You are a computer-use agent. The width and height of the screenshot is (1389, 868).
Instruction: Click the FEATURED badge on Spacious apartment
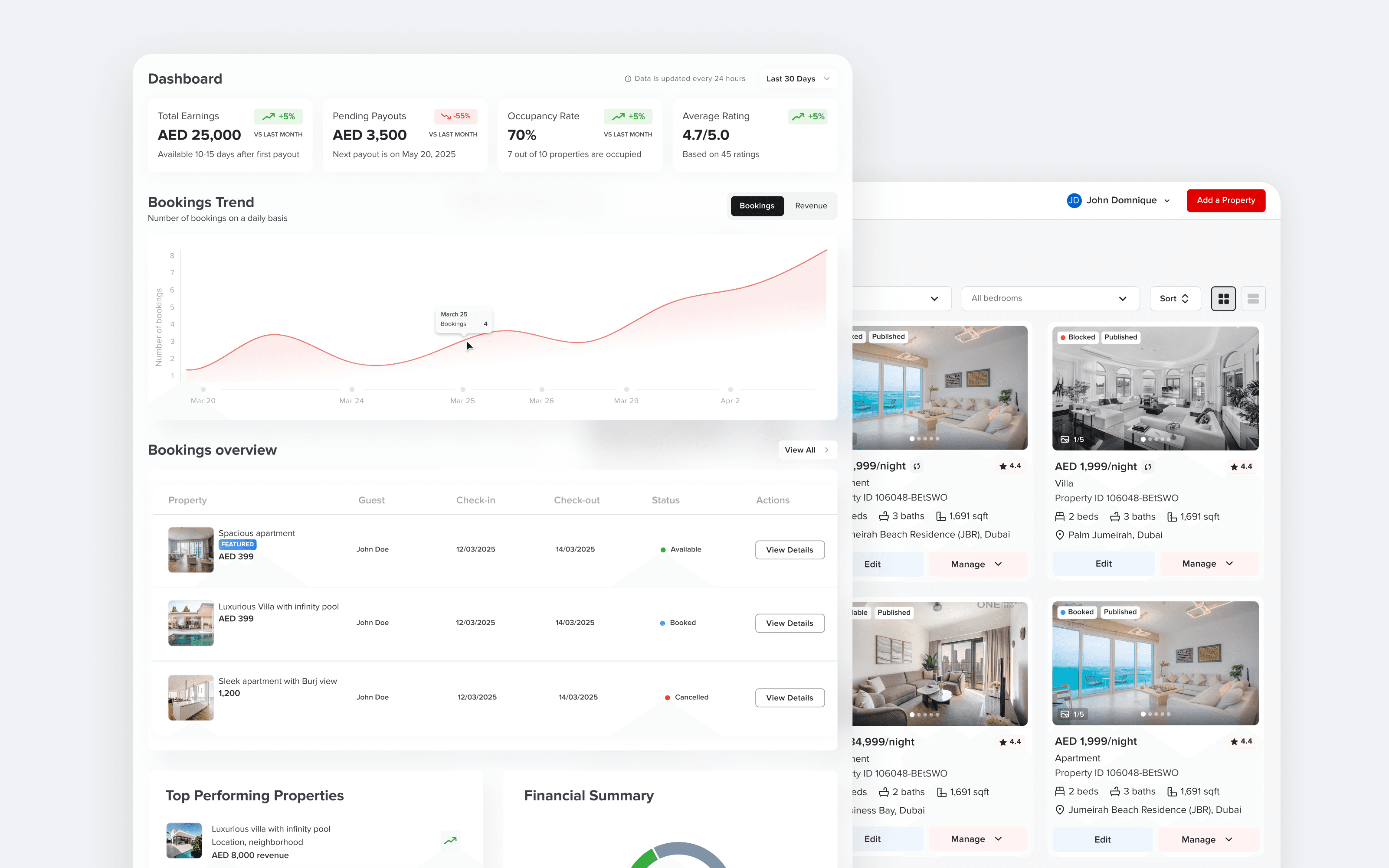coord(237,544)
